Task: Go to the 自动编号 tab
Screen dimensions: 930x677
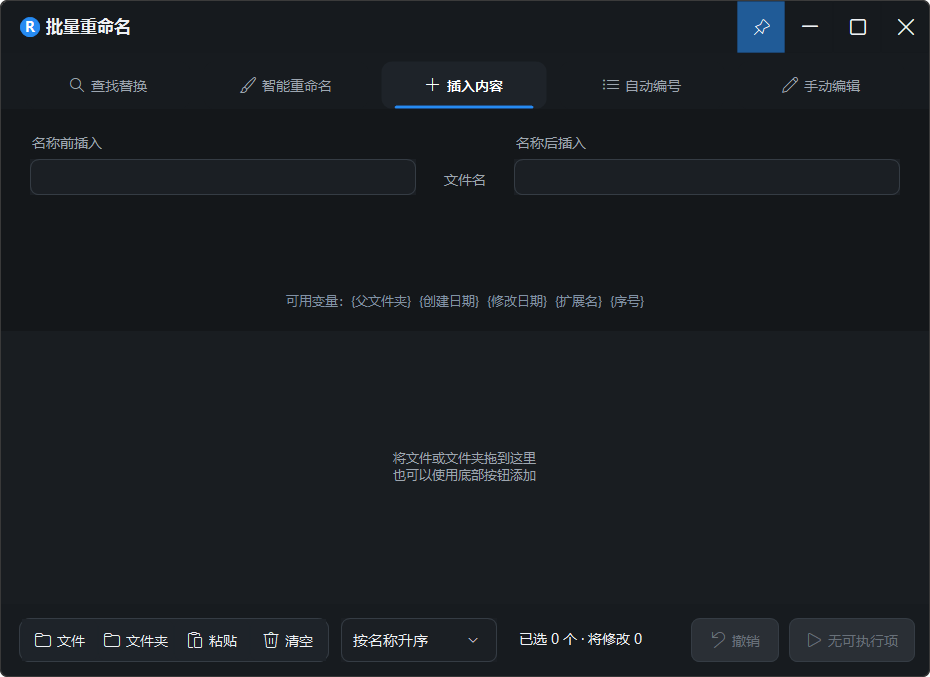Action: (642, 85)
